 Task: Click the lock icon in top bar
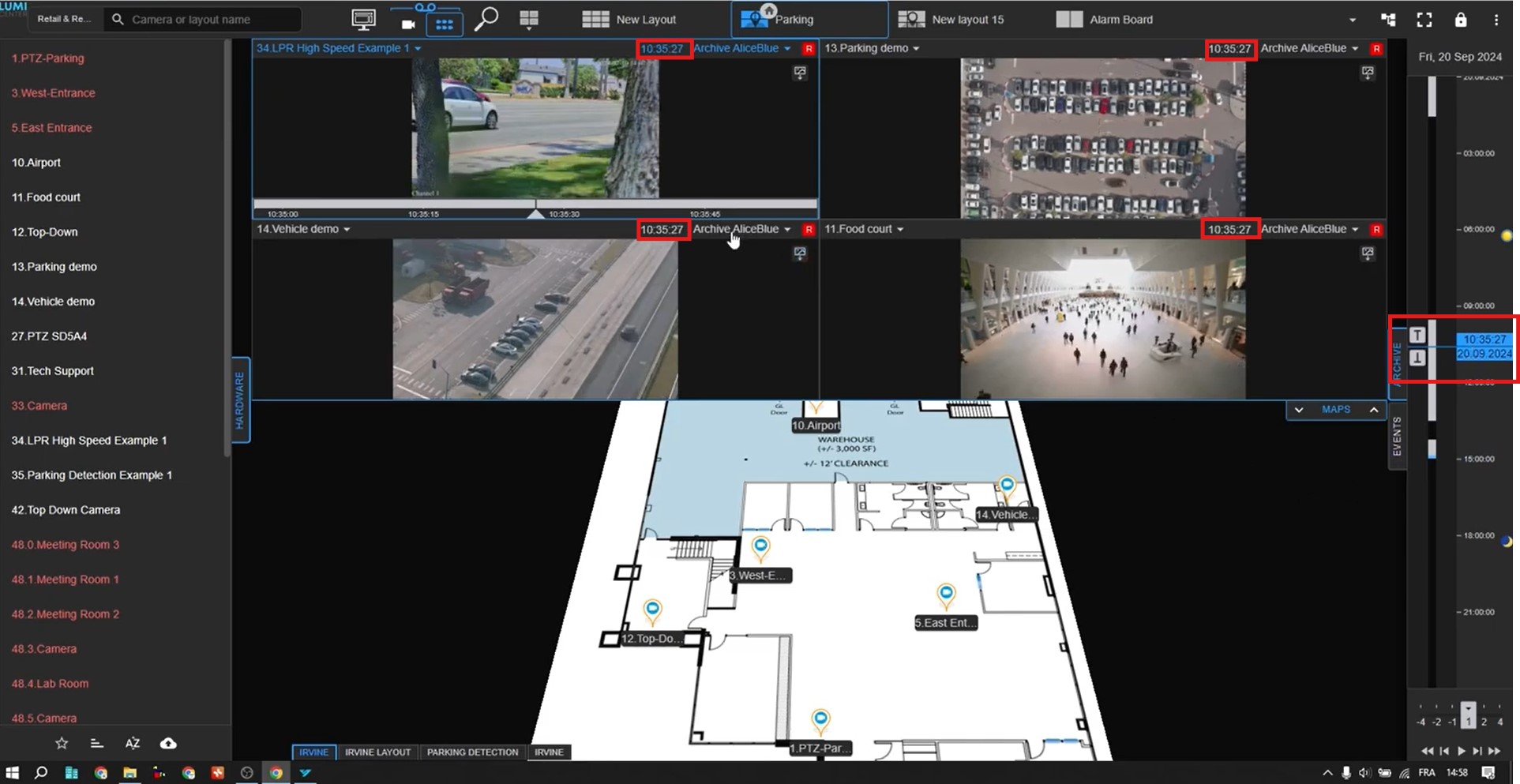click(1461, 20)
